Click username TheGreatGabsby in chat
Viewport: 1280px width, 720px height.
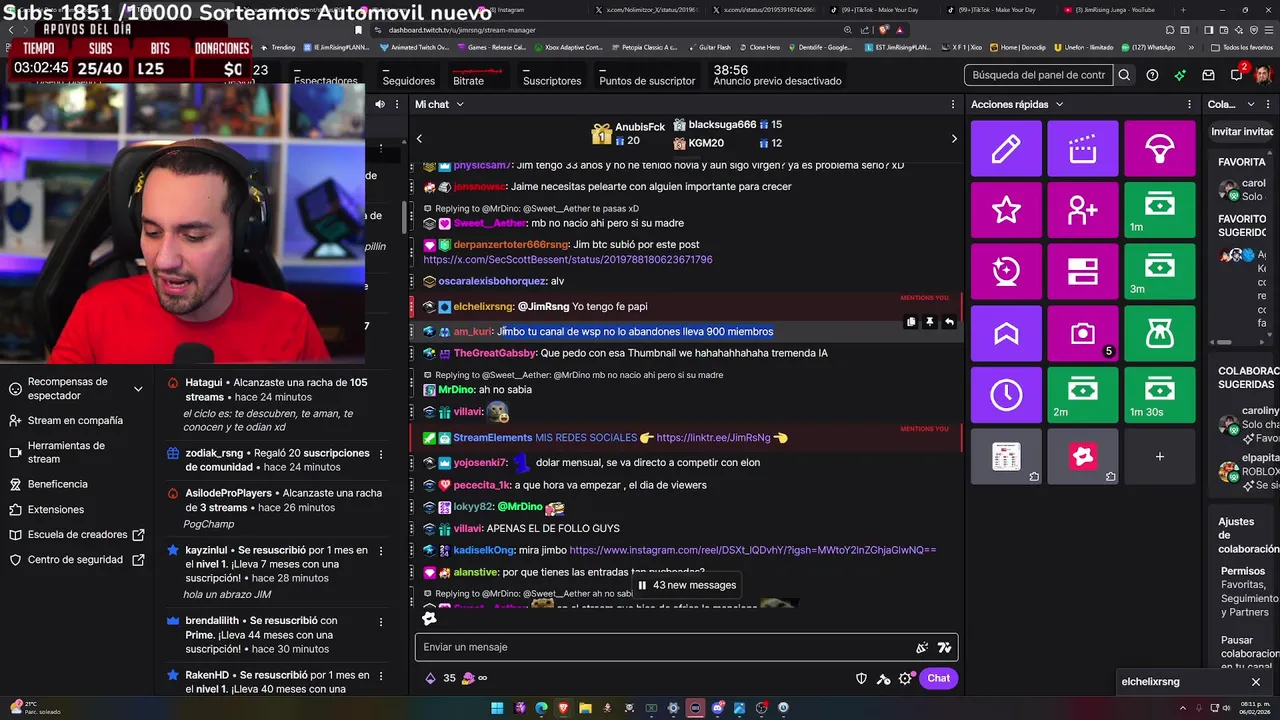pyautogui.click(x=495, y=353)
